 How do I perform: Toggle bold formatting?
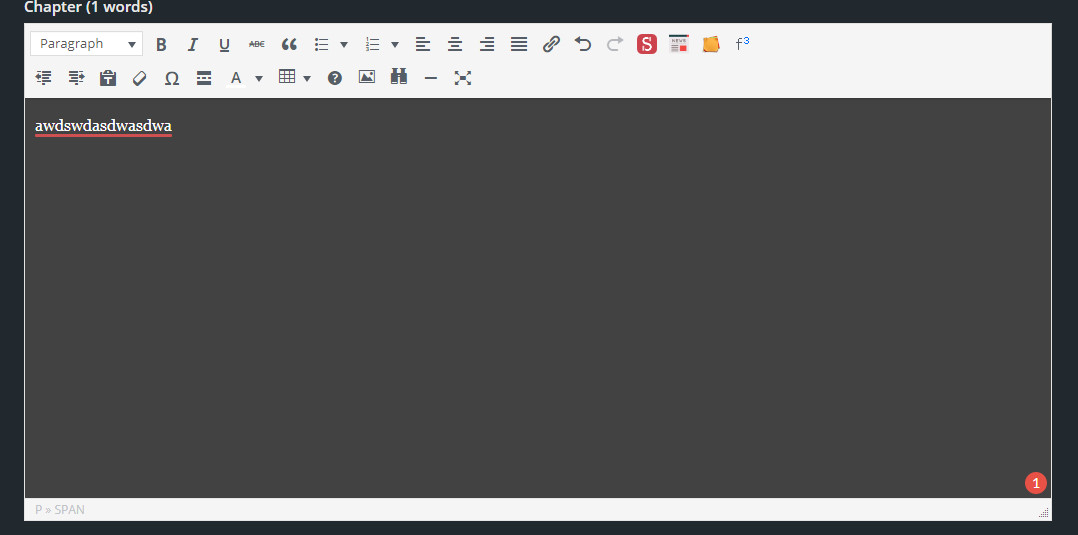(161, 44)
